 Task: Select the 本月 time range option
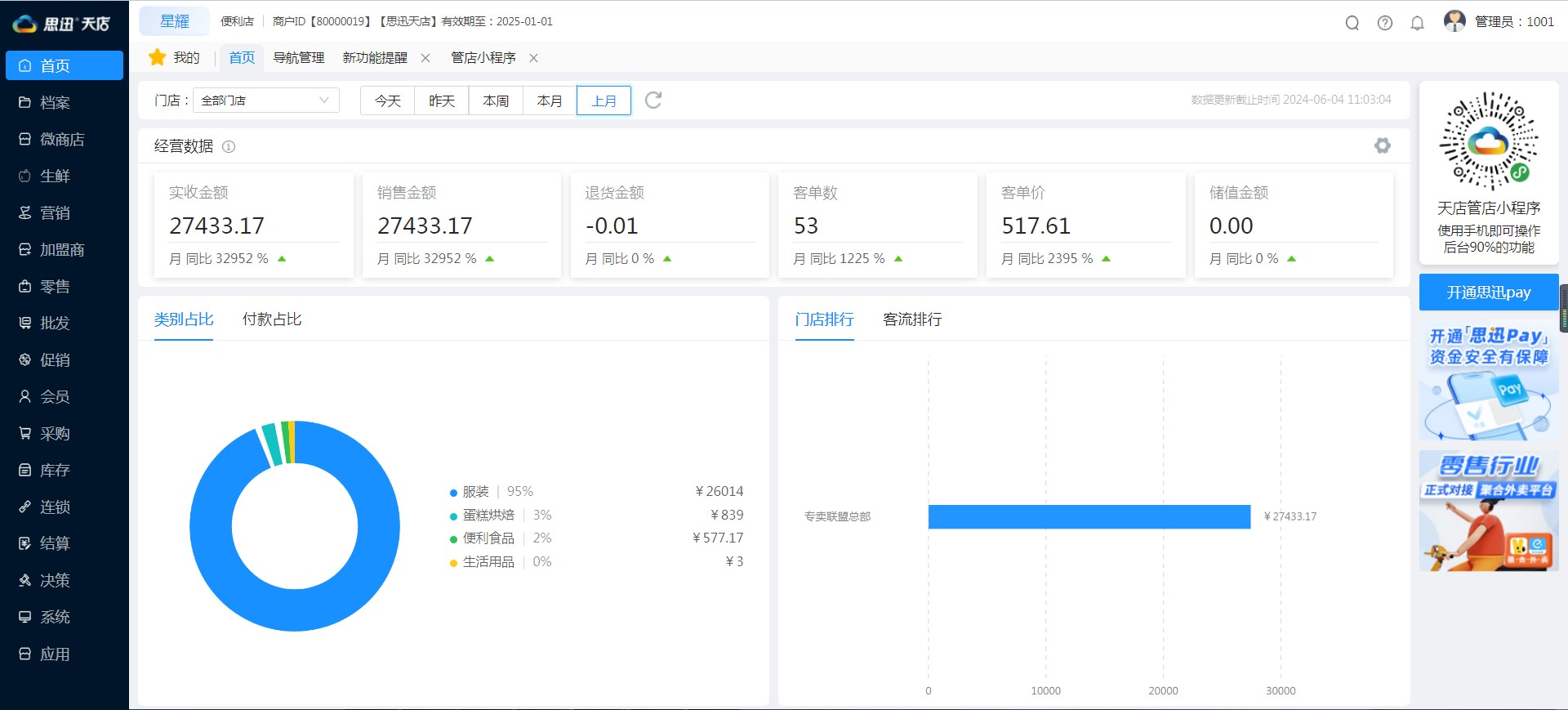(x=550, y=100)
